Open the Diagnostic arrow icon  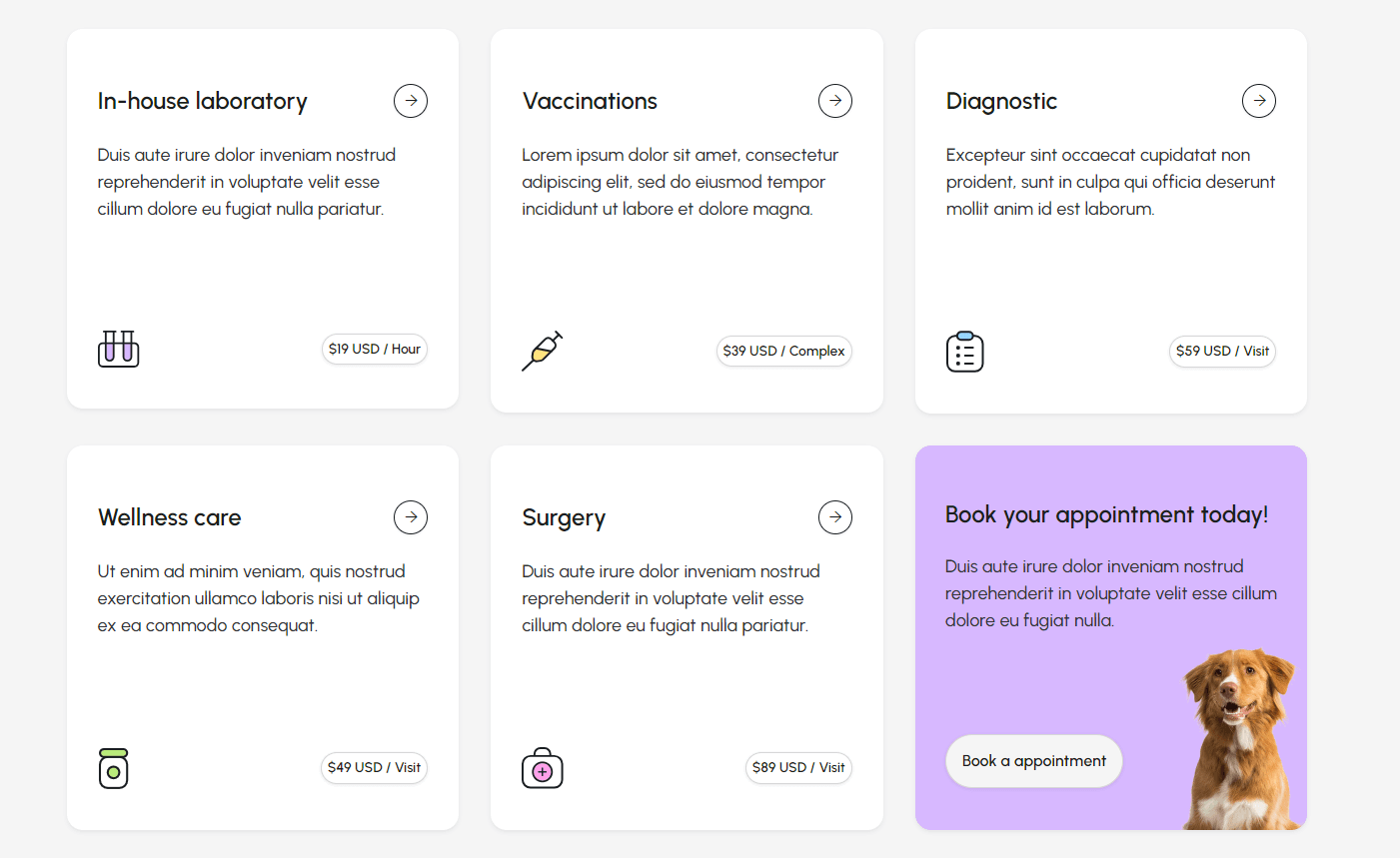coord(1259,100)
